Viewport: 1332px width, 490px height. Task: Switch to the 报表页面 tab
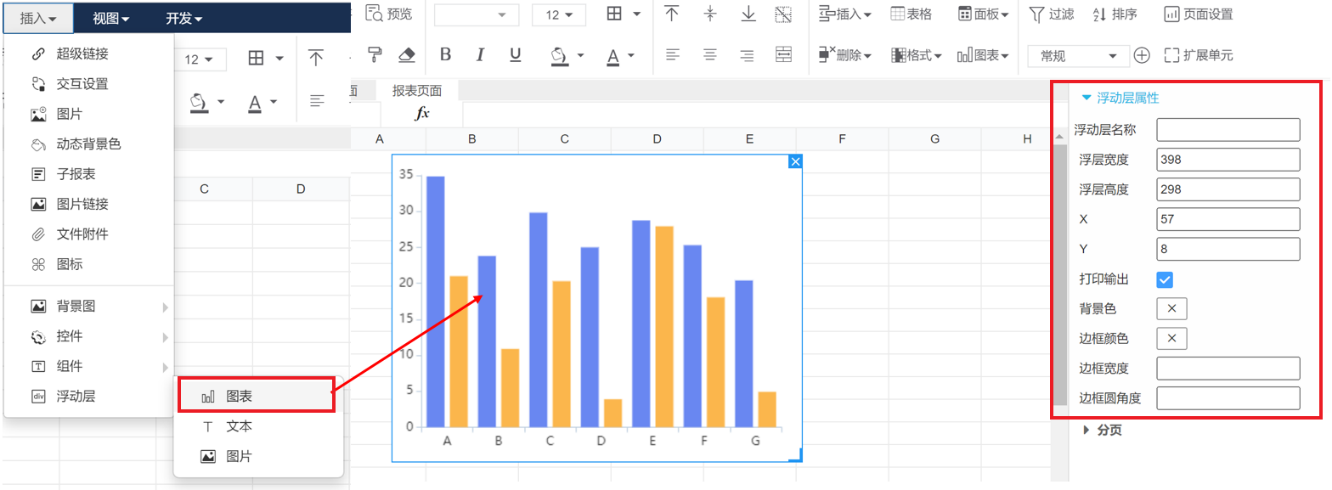coord(417,90)
